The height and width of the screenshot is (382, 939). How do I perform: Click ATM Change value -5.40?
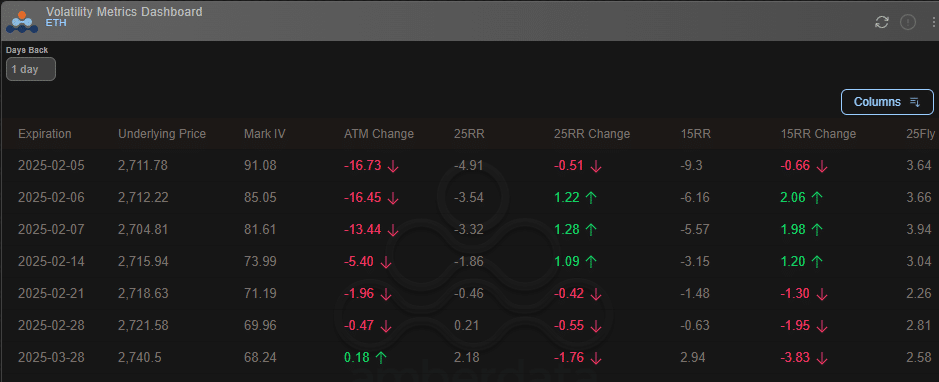point(359,262)
